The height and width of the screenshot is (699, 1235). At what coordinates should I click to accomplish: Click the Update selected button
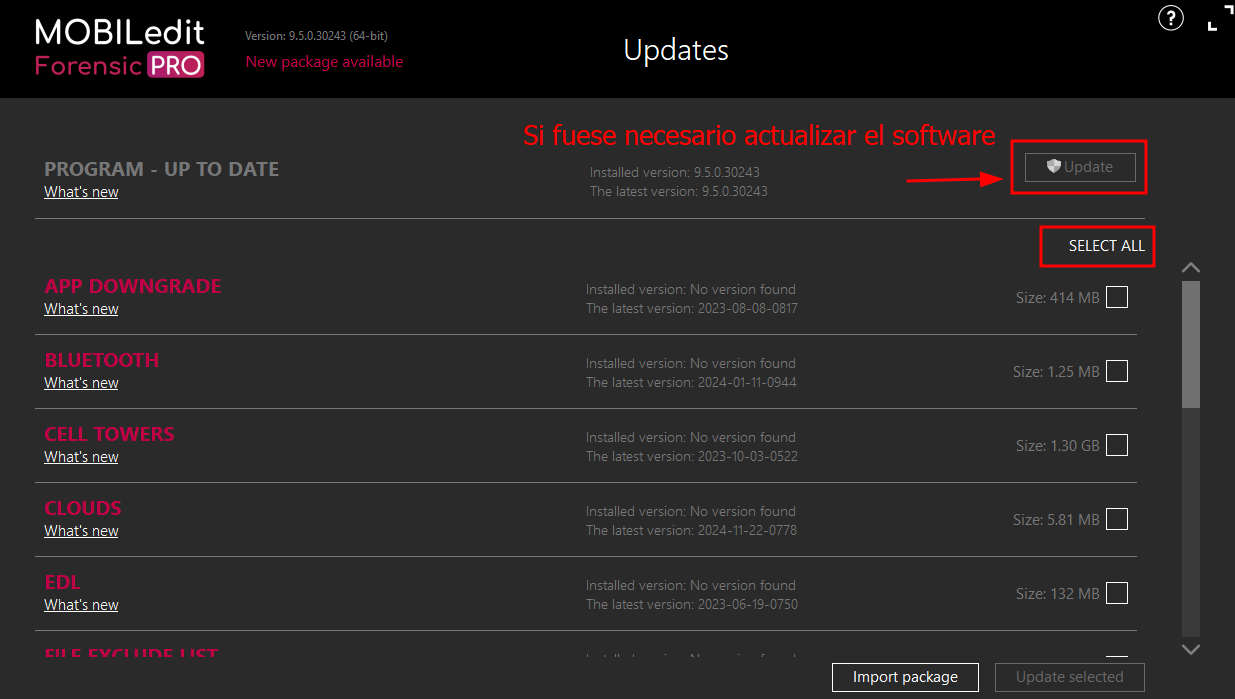tap(1070, 677)
